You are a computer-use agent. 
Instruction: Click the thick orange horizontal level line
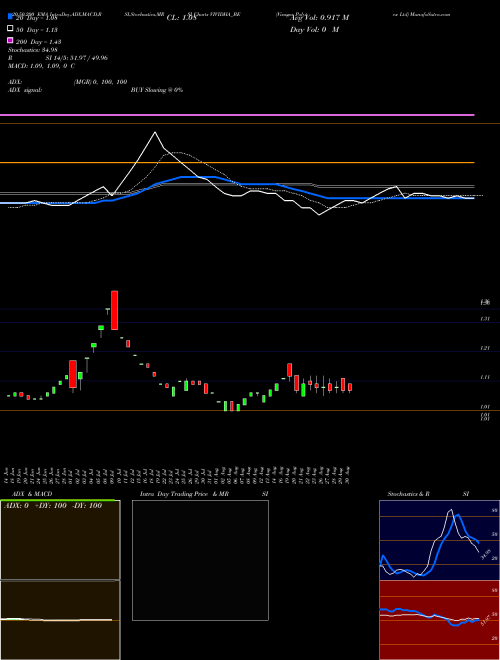click(x=237, y=162)
